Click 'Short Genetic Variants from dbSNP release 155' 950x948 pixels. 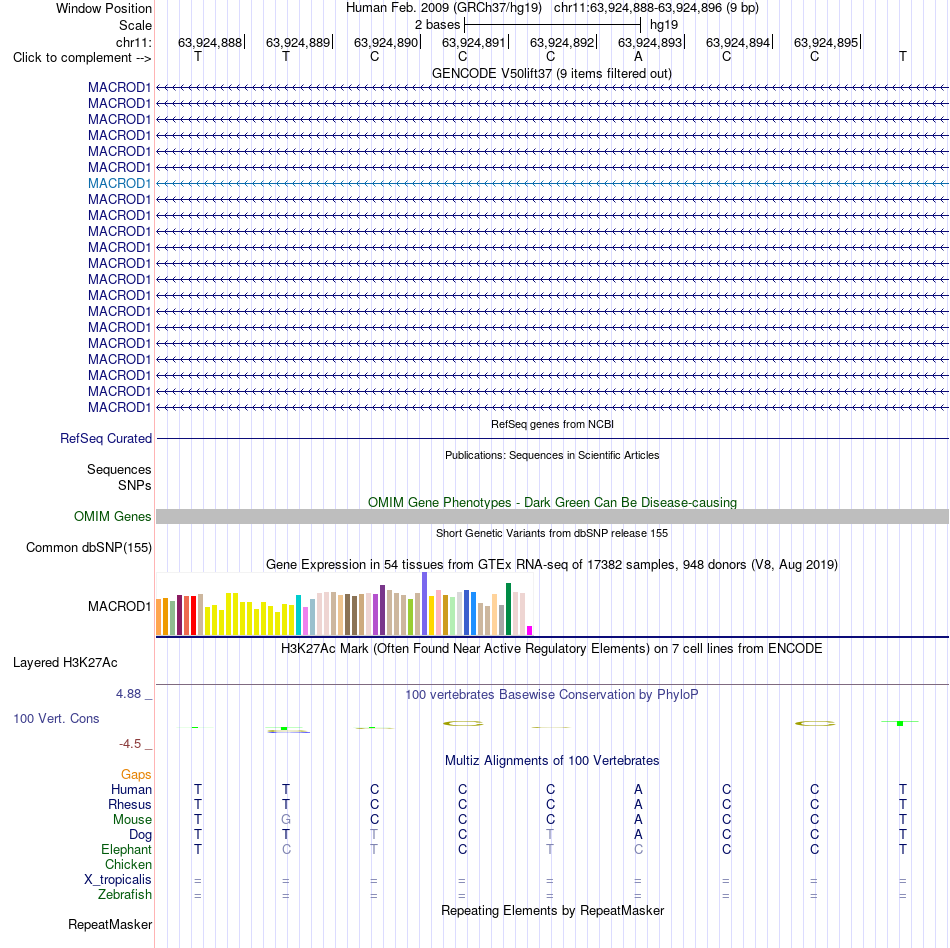552,533
